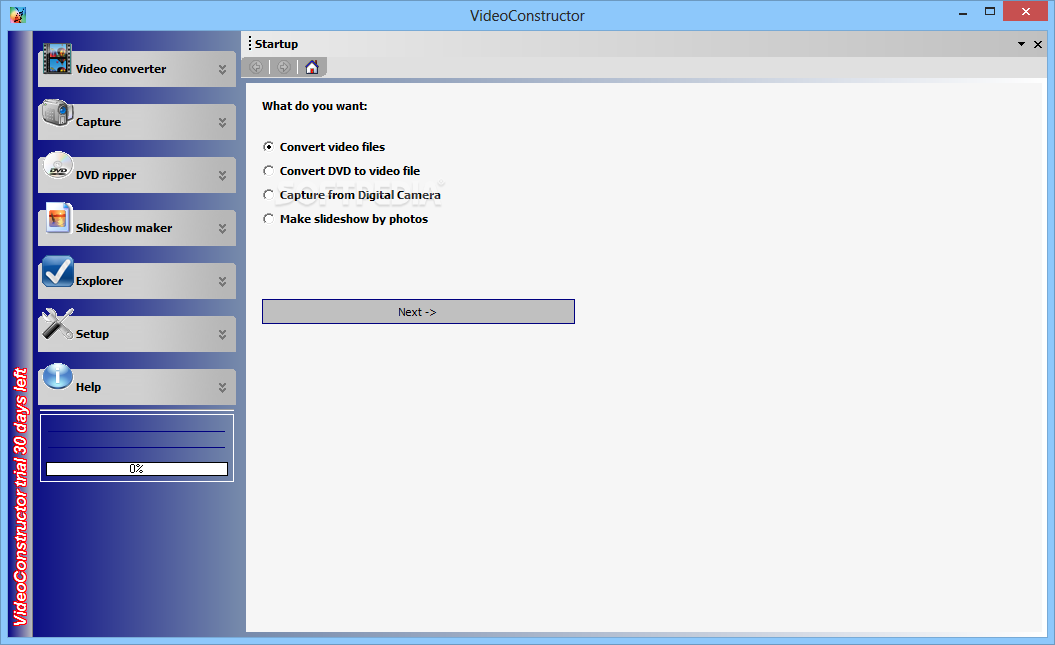Click the Video converter film strip icon

[57, 59]
